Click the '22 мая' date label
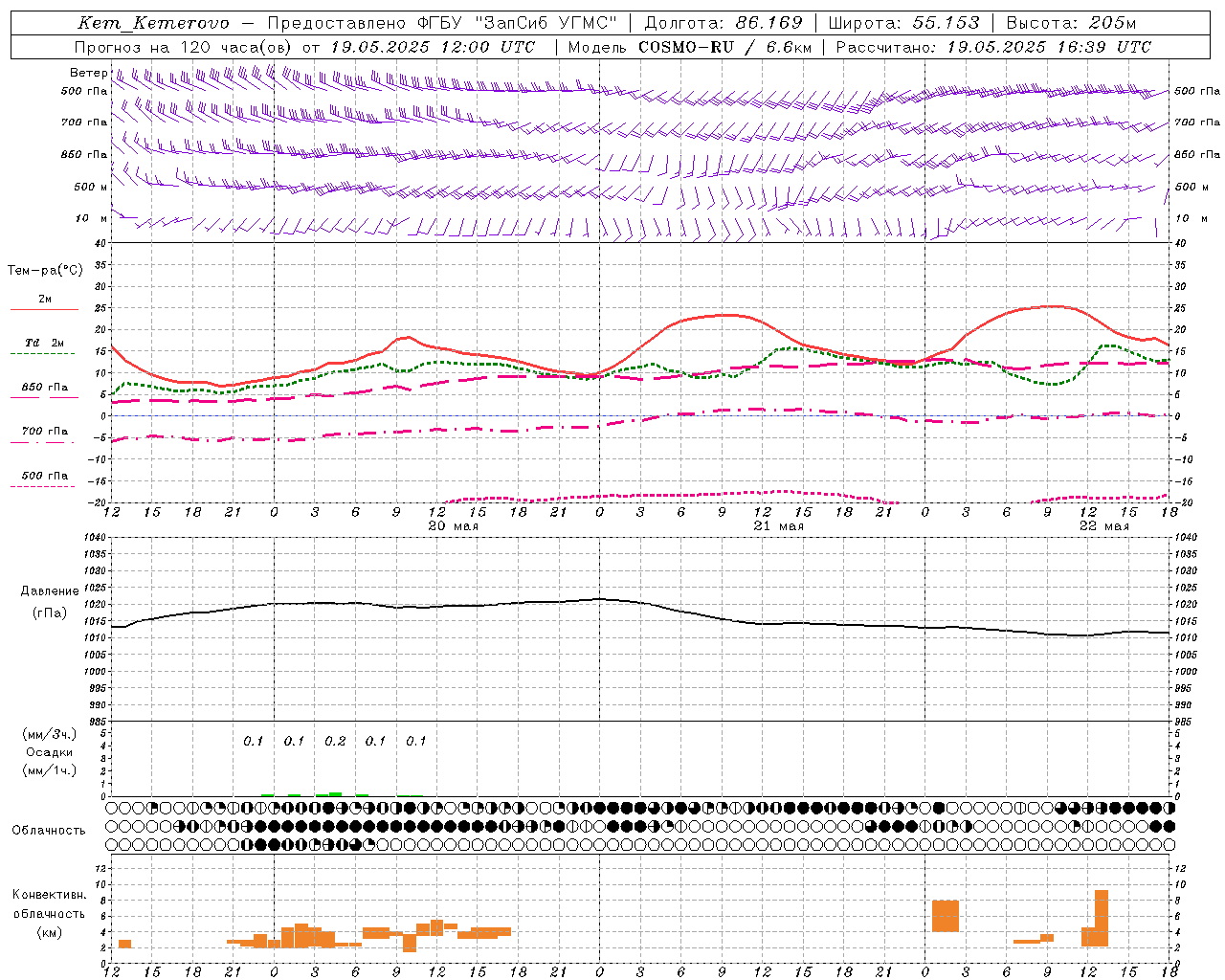 pos(1103,526)
